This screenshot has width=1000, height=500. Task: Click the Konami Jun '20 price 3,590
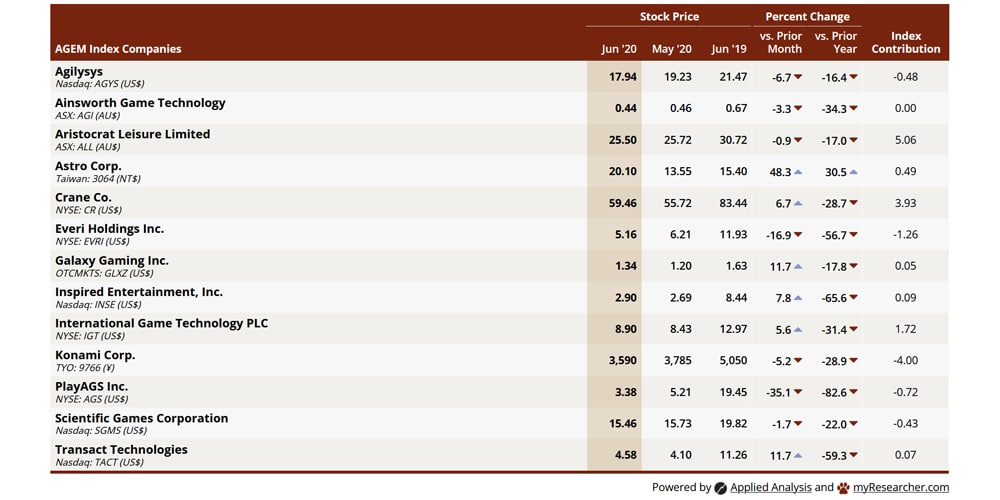[622, 361]
